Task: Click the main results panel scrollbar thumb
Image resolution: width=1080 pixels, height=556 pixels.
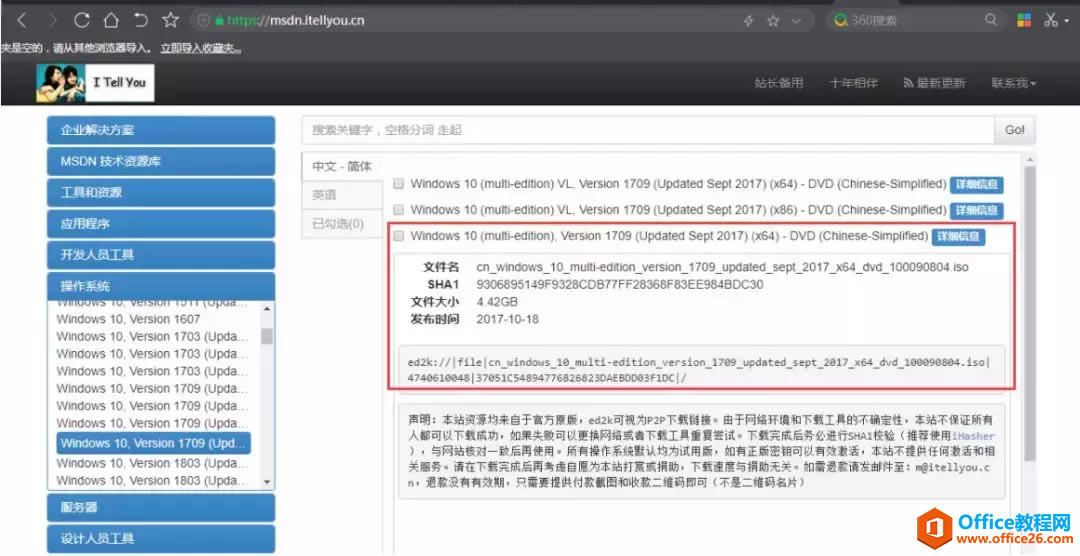Action: [1030, 313]
